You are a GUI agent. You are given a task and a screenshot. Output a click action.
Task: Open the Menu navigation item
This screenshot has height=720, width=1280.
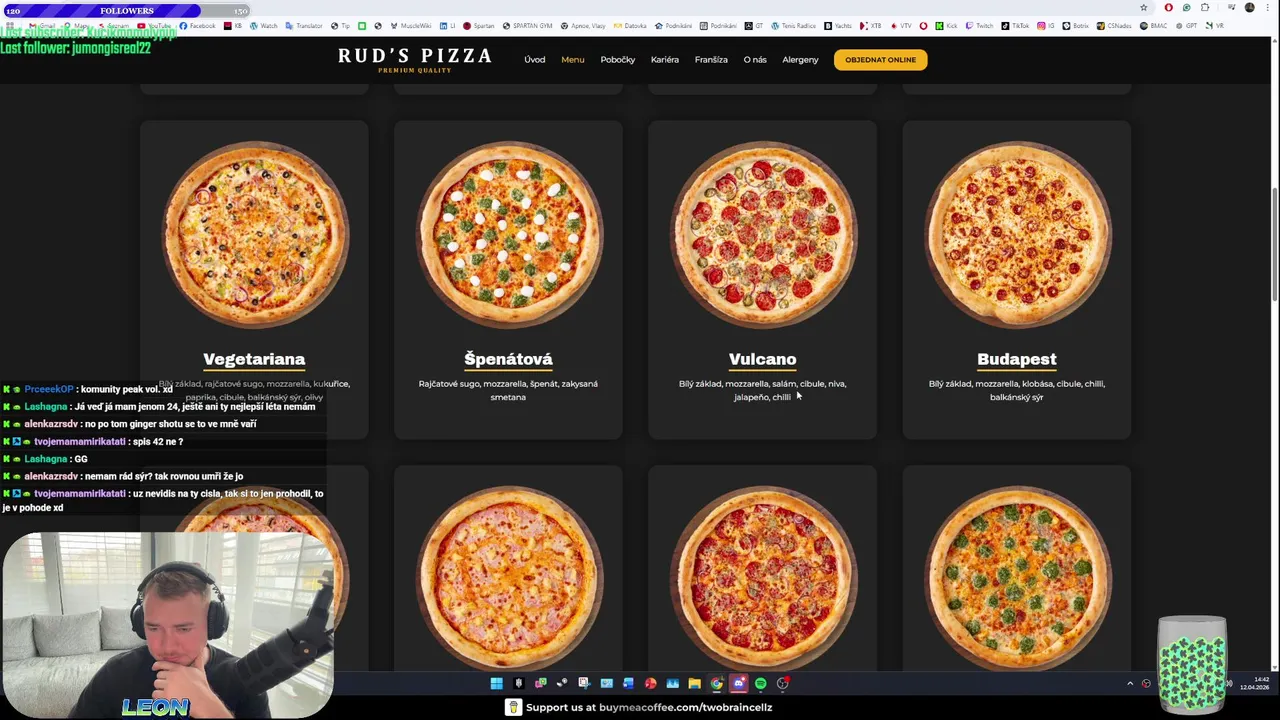click(573, 60)
